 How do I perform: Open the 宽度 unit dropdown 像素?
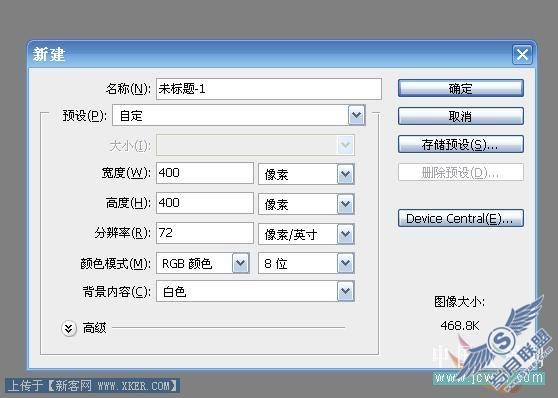(306, 174)
